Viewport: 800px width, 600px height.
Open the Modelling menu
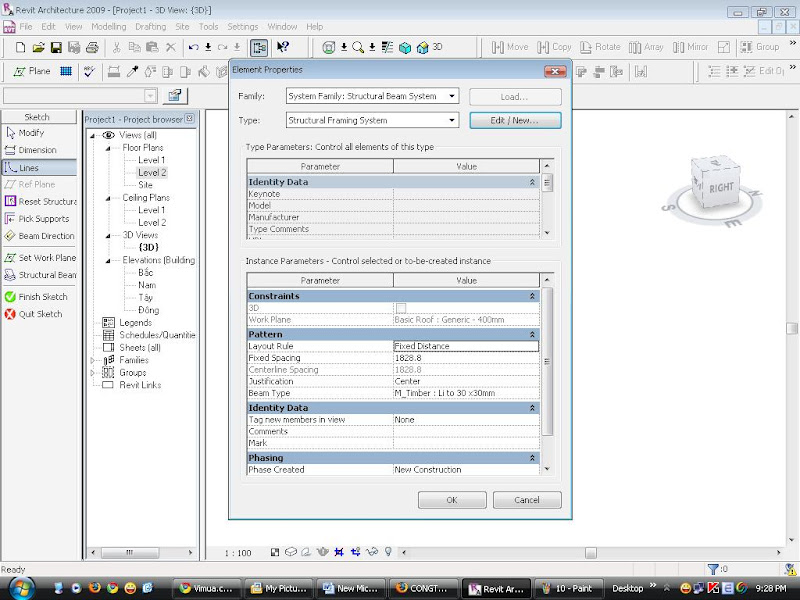click(109, 27)
